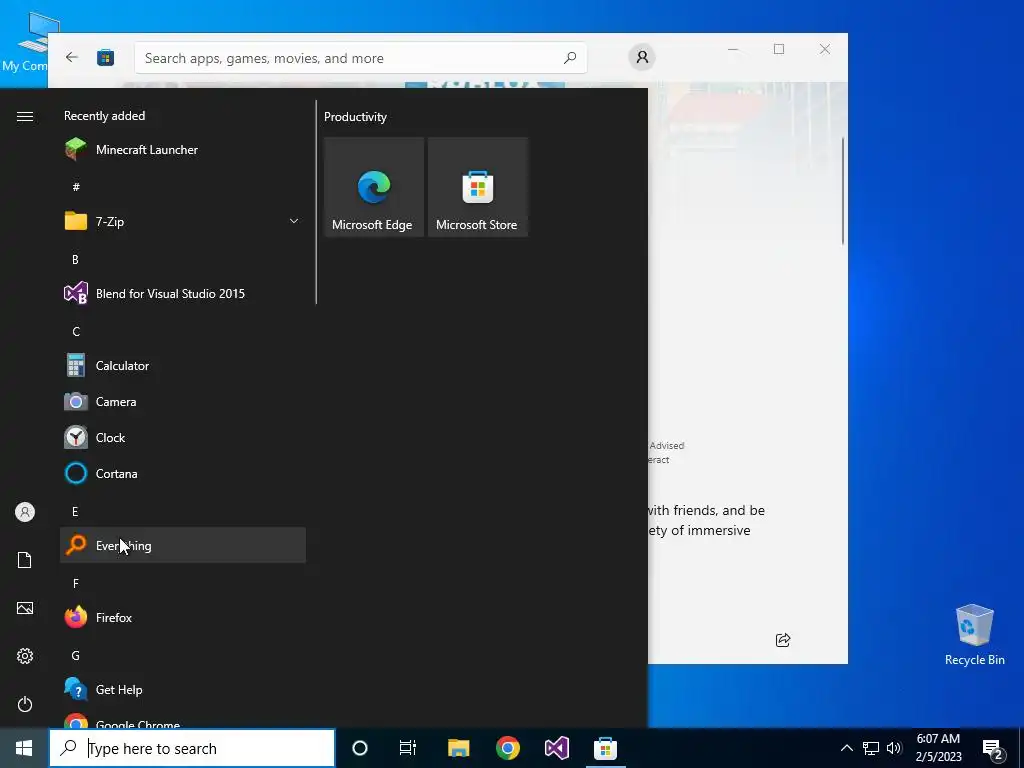Open Task View on the taskbar
This screenshot has width=1024, height=768.
(408, 748)
